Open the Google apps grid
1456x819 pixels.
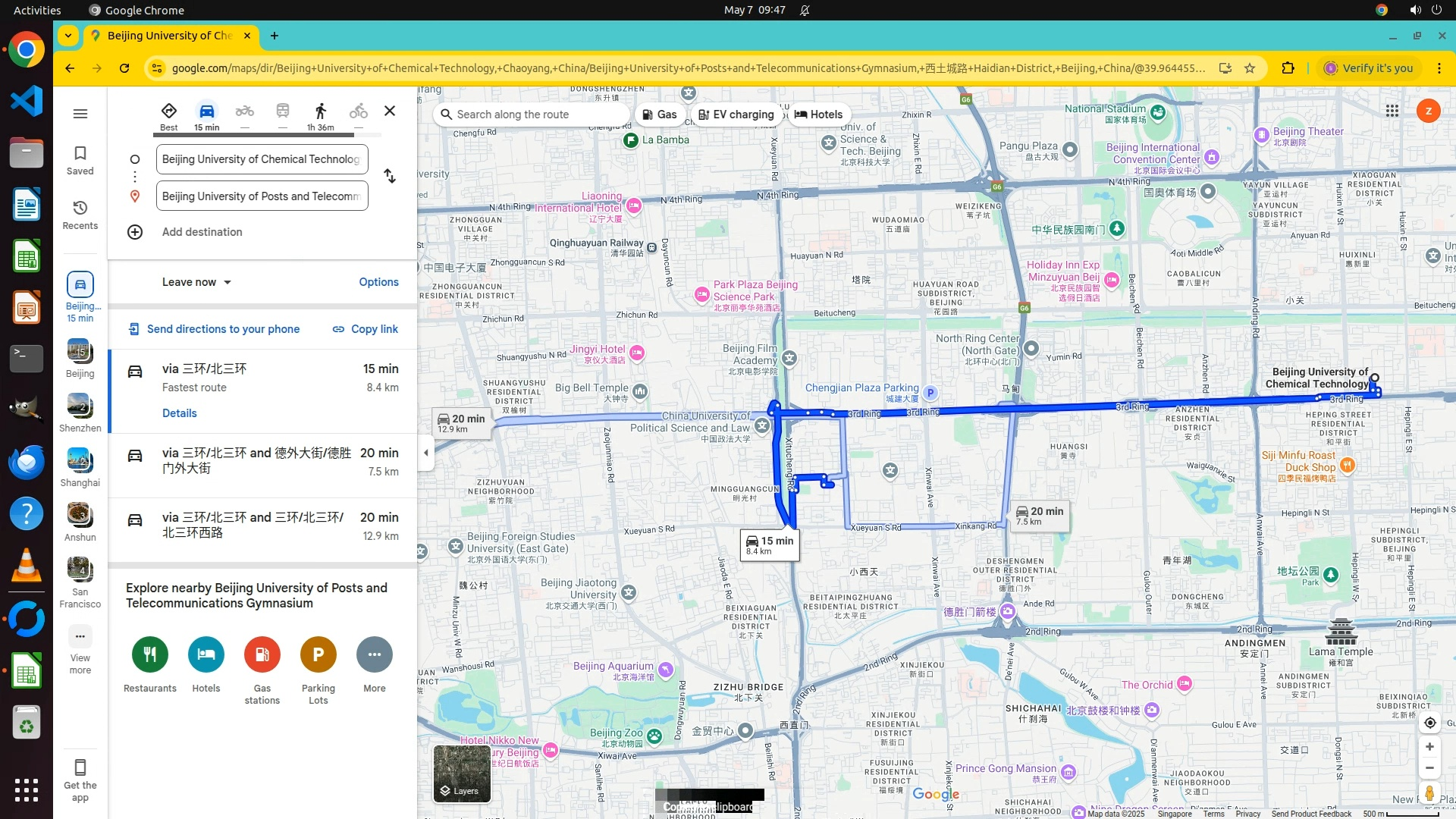coord(1392,111)
